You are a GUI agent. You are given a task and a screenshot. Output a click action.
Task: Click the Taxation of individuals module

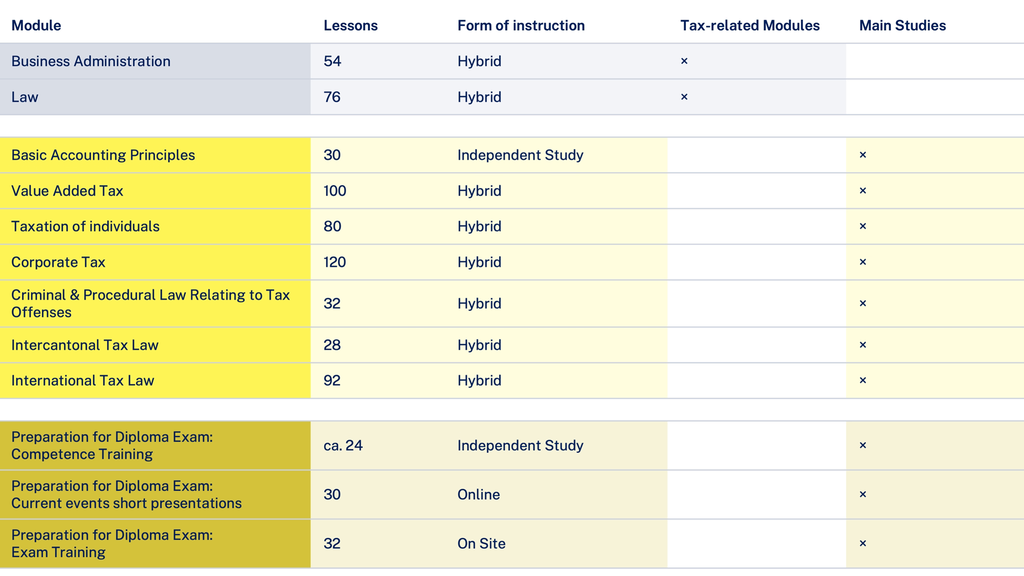click(85, 226)
